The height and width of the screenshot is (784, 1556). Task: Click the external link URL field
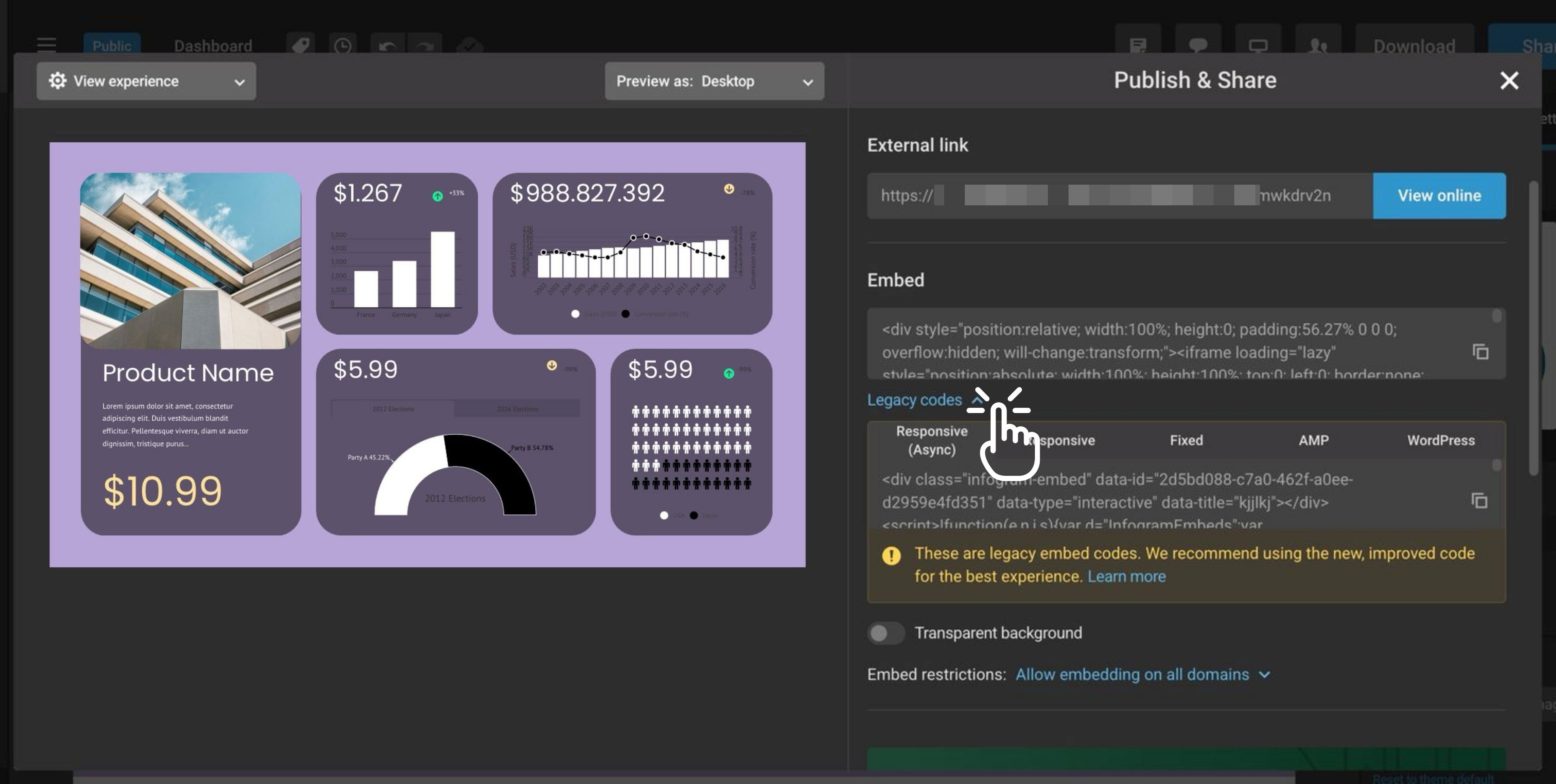pos(1120,196)
